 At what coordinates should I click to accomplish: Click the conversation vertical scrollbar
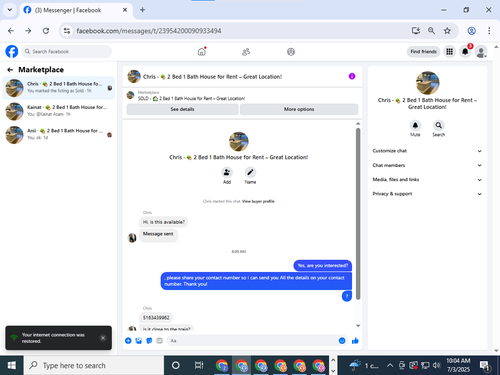coord(358,213)
